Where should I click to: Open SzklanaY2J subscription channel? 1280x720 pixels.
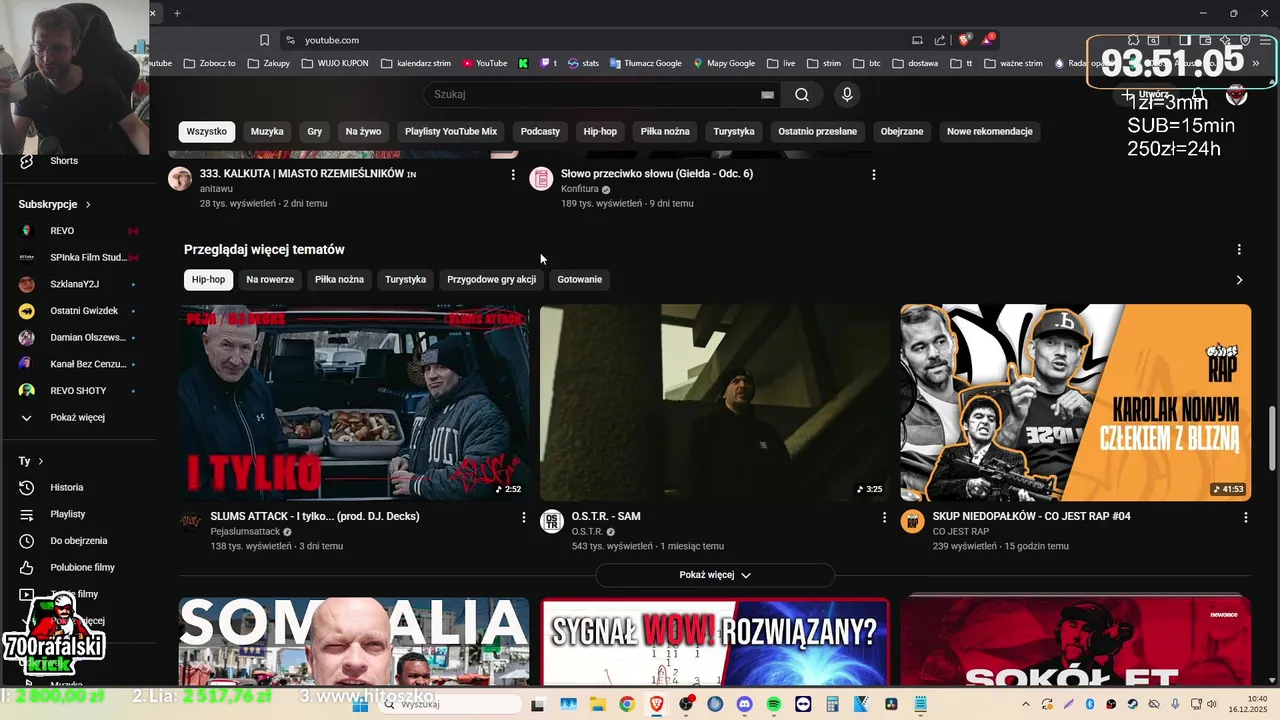tap(77, 284)
